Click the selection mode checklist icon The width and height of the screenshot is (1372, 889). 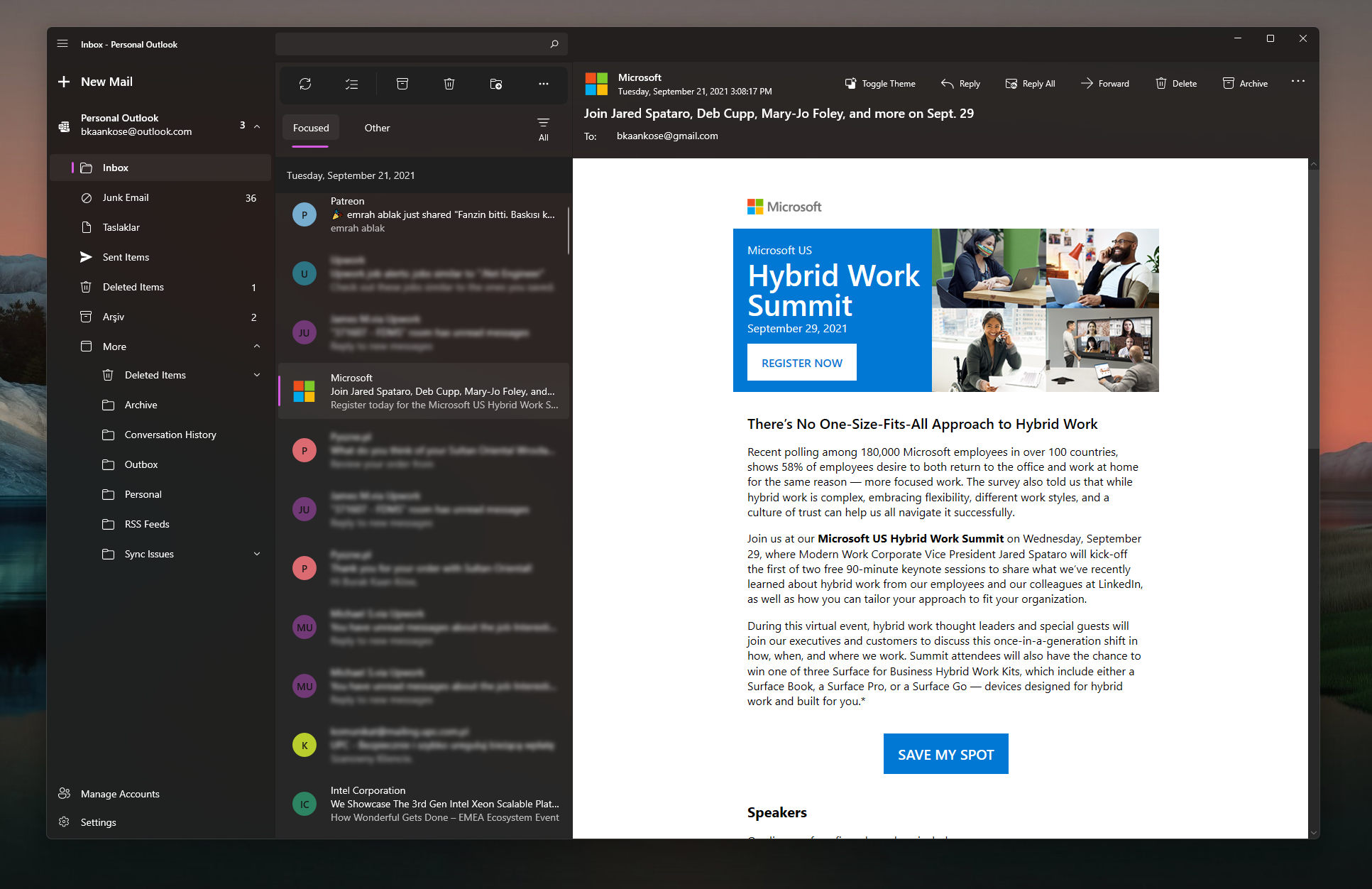click(x=351, y=84)
